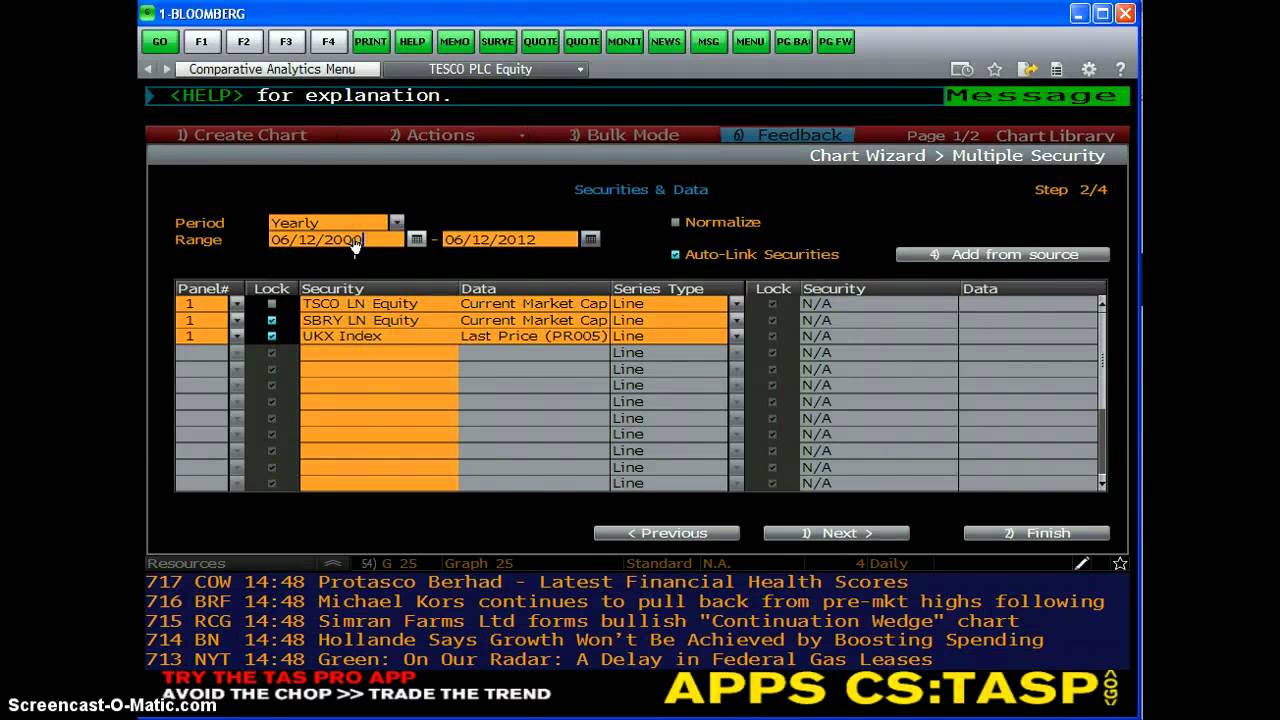
Task: Click the securities table scroll-down arrow
Action: [x=1102, y=484]
